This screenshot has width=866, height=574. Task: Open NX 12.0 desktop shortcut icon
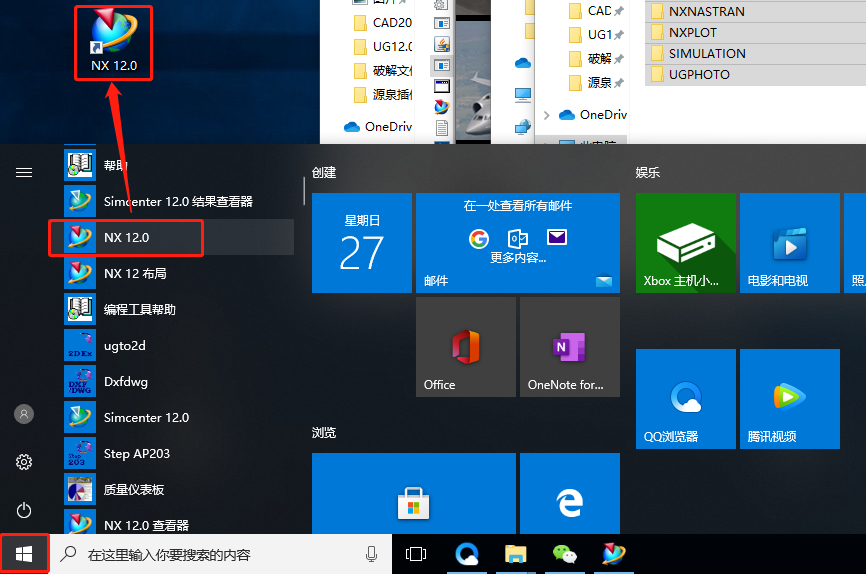tap(114, 43)
